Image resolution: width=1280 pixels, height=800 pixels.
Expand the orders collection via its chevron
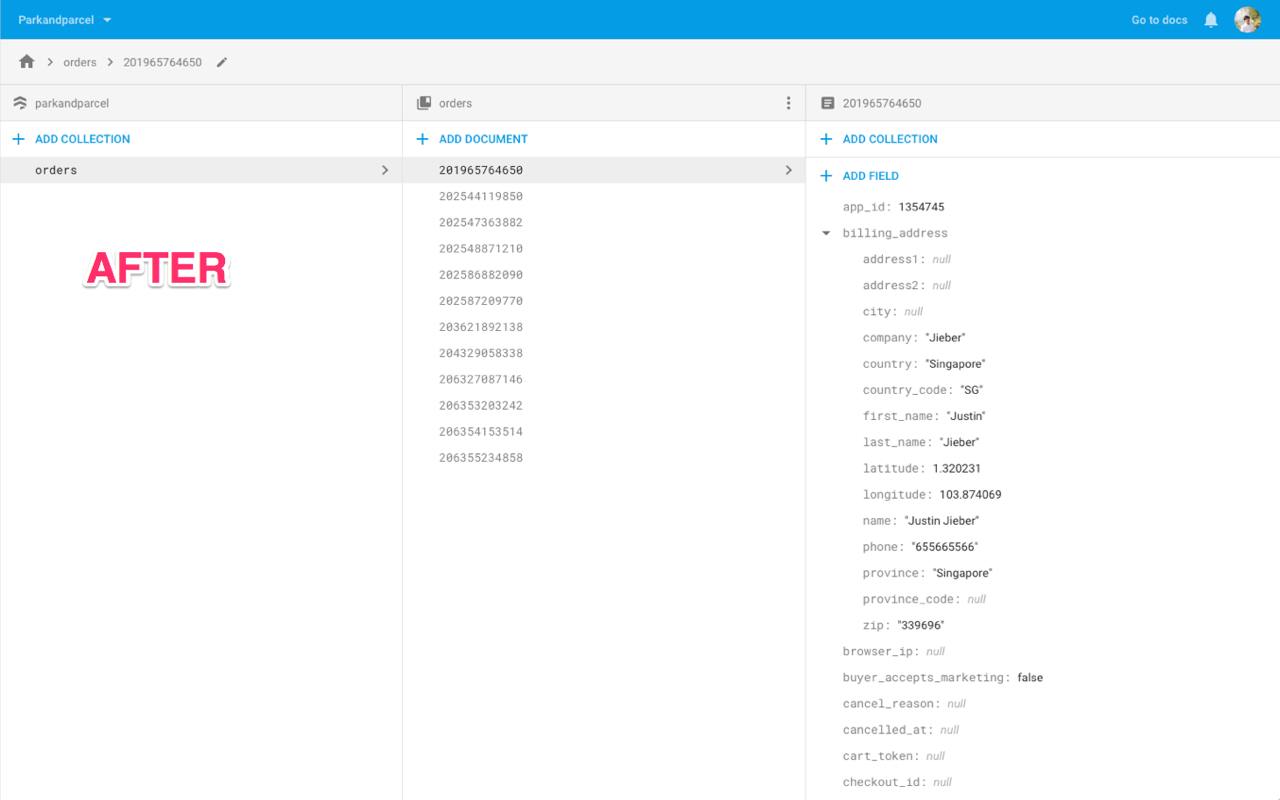pyautogui.click(x=385, y=170)
